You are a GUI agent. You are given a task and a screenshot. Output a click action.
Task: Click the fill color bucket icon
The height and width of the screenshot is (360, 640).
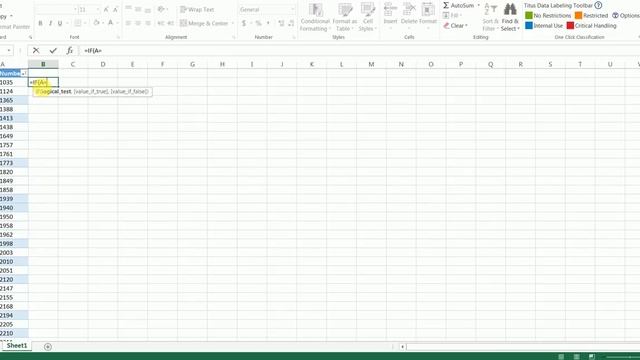pos(96,23)
